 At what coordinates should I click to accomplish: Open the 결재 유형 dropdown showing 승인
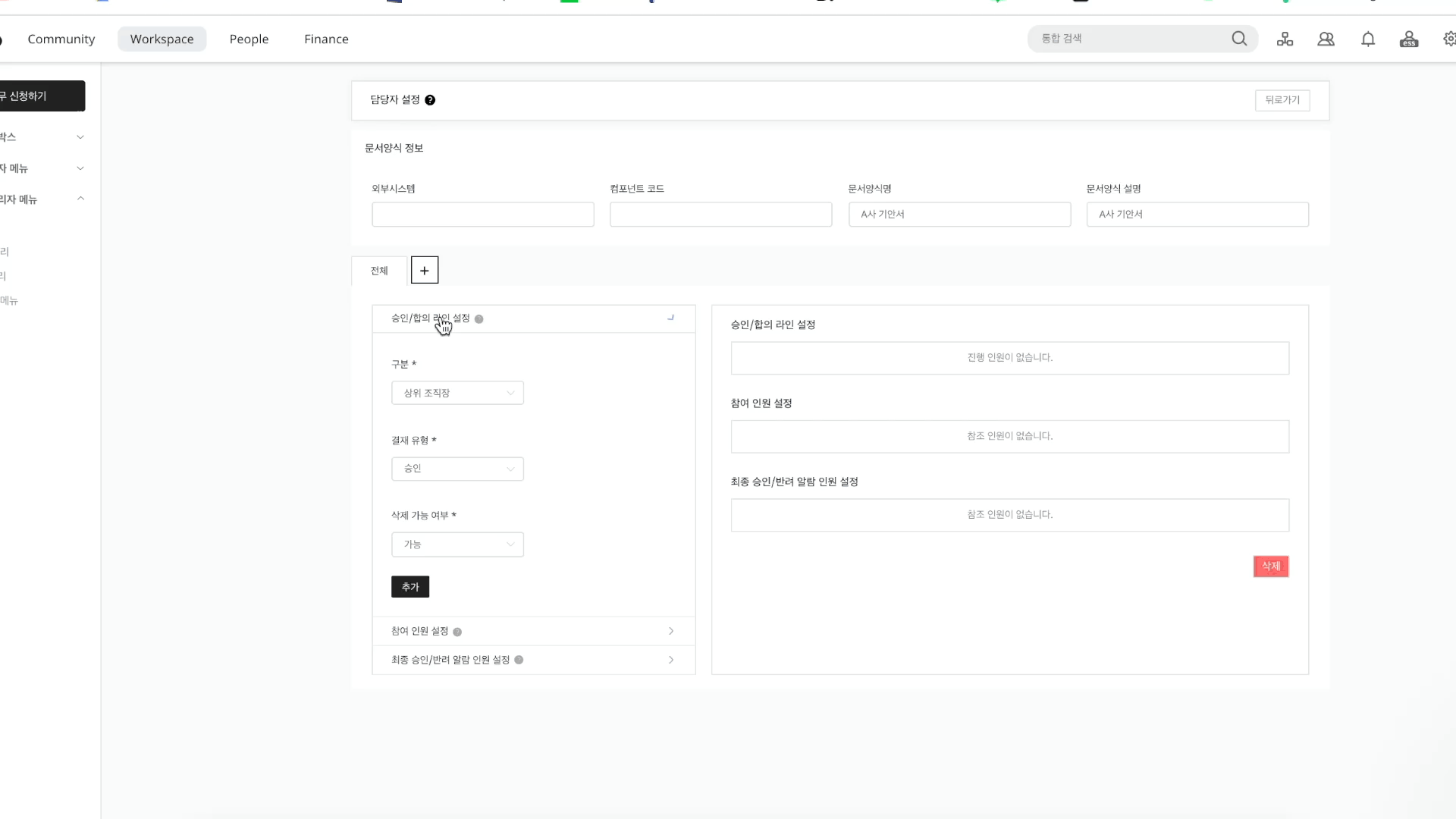(x=457, y=469)
